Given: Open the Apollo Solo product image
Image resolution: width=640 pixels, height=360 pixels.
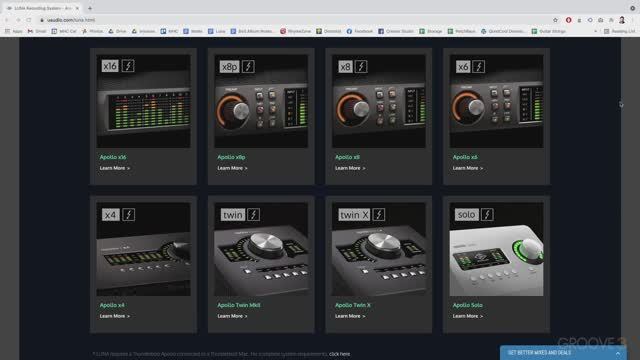Looking at the screenshot, I should (496, 249).
